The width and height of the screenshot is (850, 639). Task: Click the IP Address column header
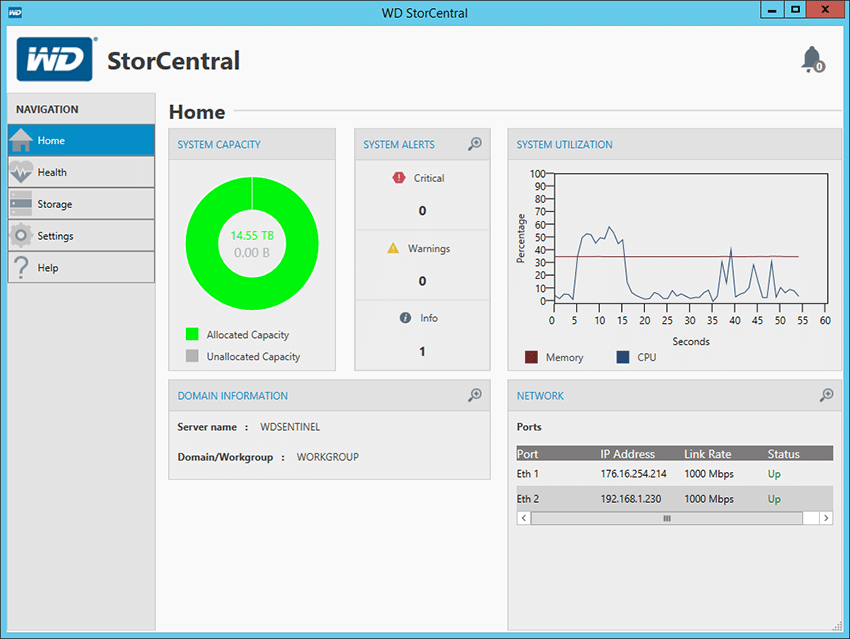coord(628,454)
